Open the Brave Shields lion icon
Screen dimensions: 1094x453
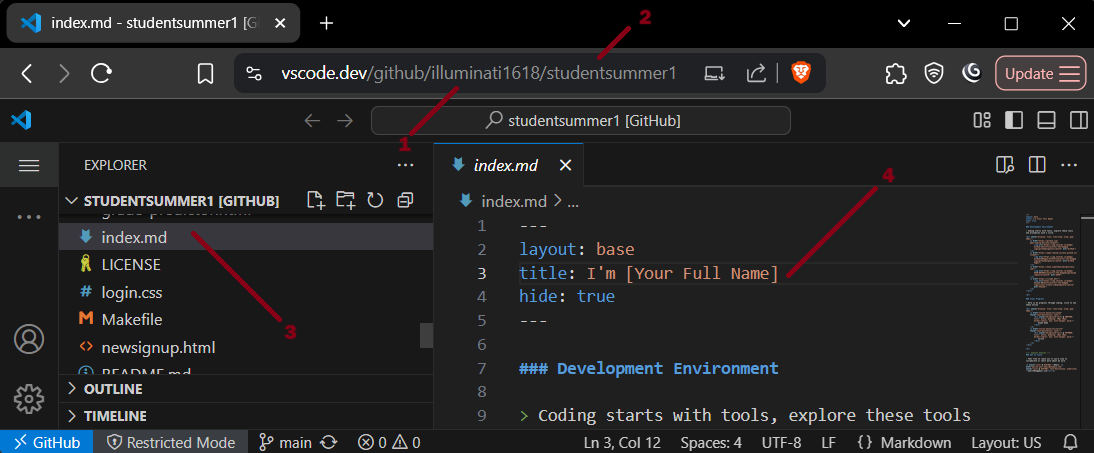point(800,73)
